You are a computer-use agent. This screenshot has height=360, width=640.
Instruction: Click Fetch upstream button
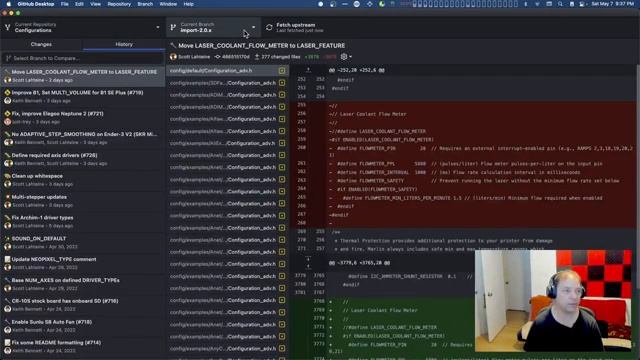300,27
